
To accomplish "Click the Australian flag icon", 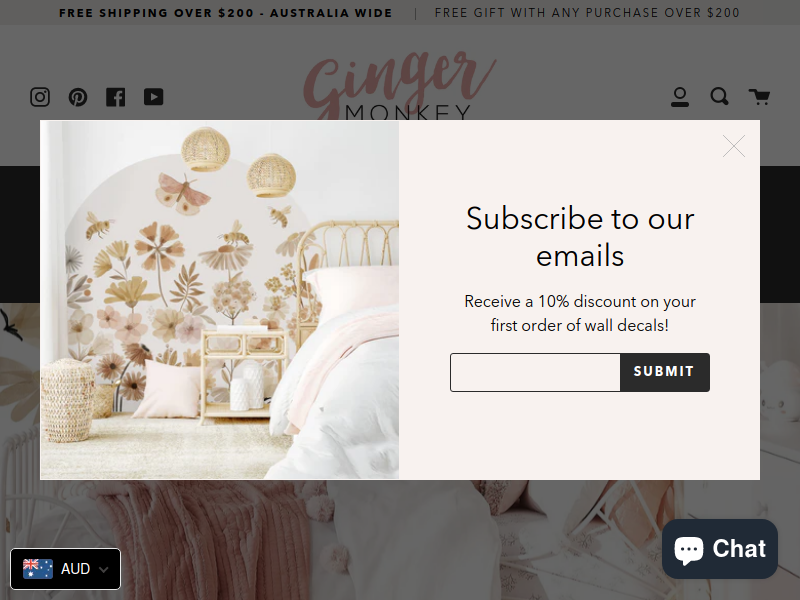I will point(38,569).
